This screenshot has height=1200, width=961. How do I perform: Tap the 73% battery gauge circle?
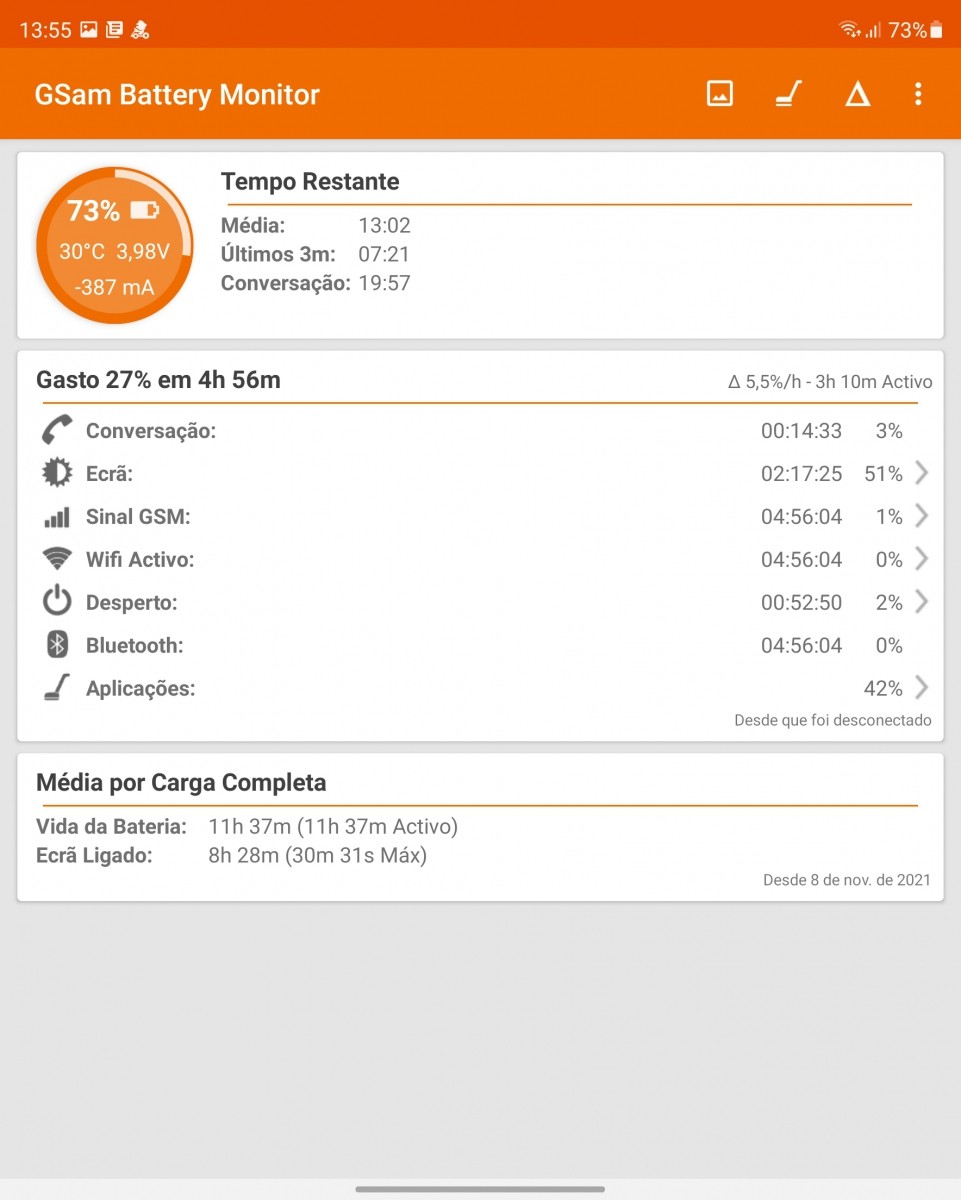click(x=114, y=246)
